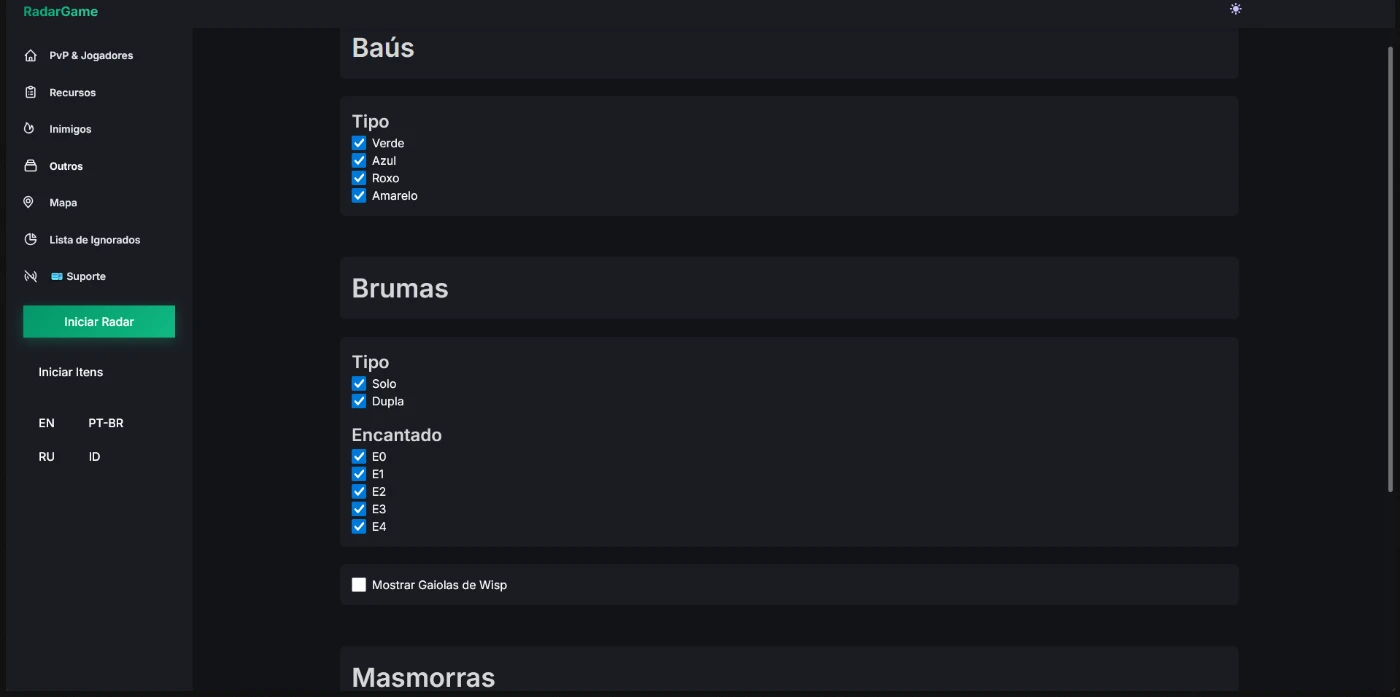Viewport: 1400px width, 697px height.
Task: Click the map pin icon for Mapa
Action: pyautogui.click(x=29, y=202)
